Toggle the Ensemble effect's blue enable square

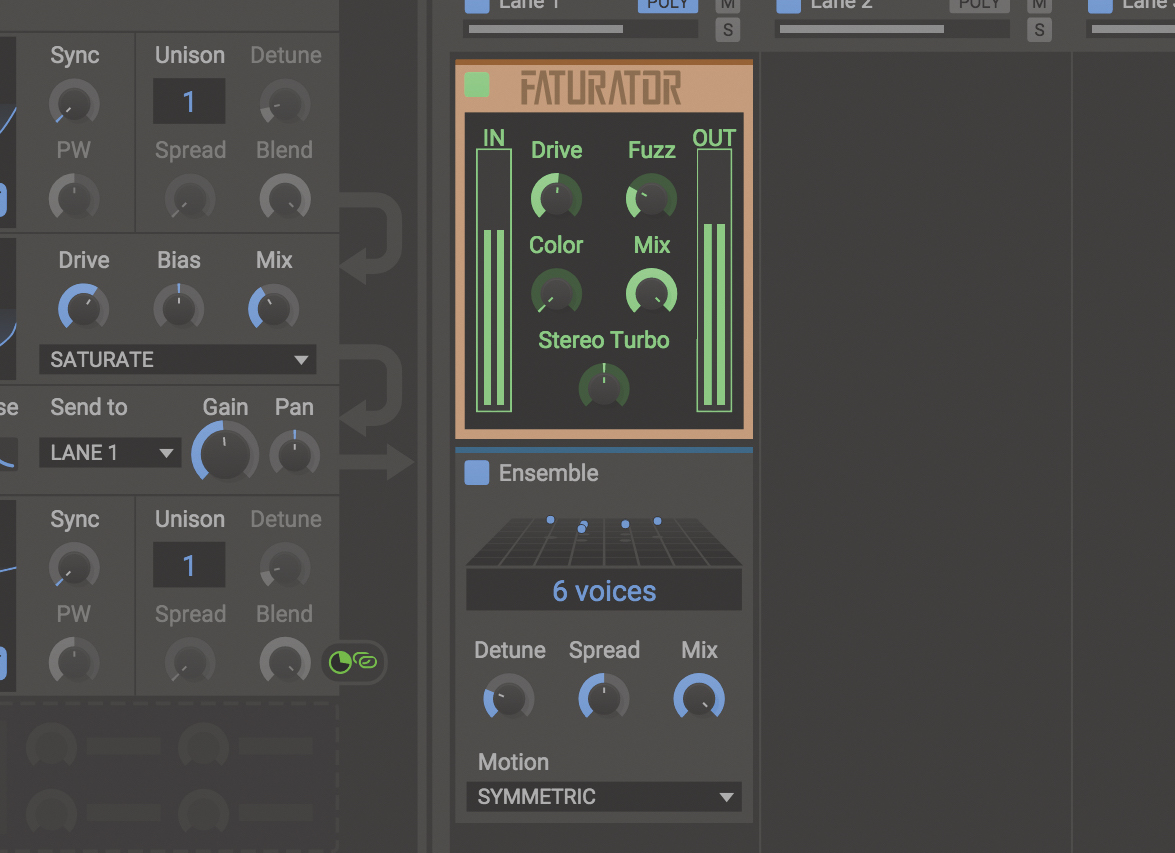tap(477, 473)
